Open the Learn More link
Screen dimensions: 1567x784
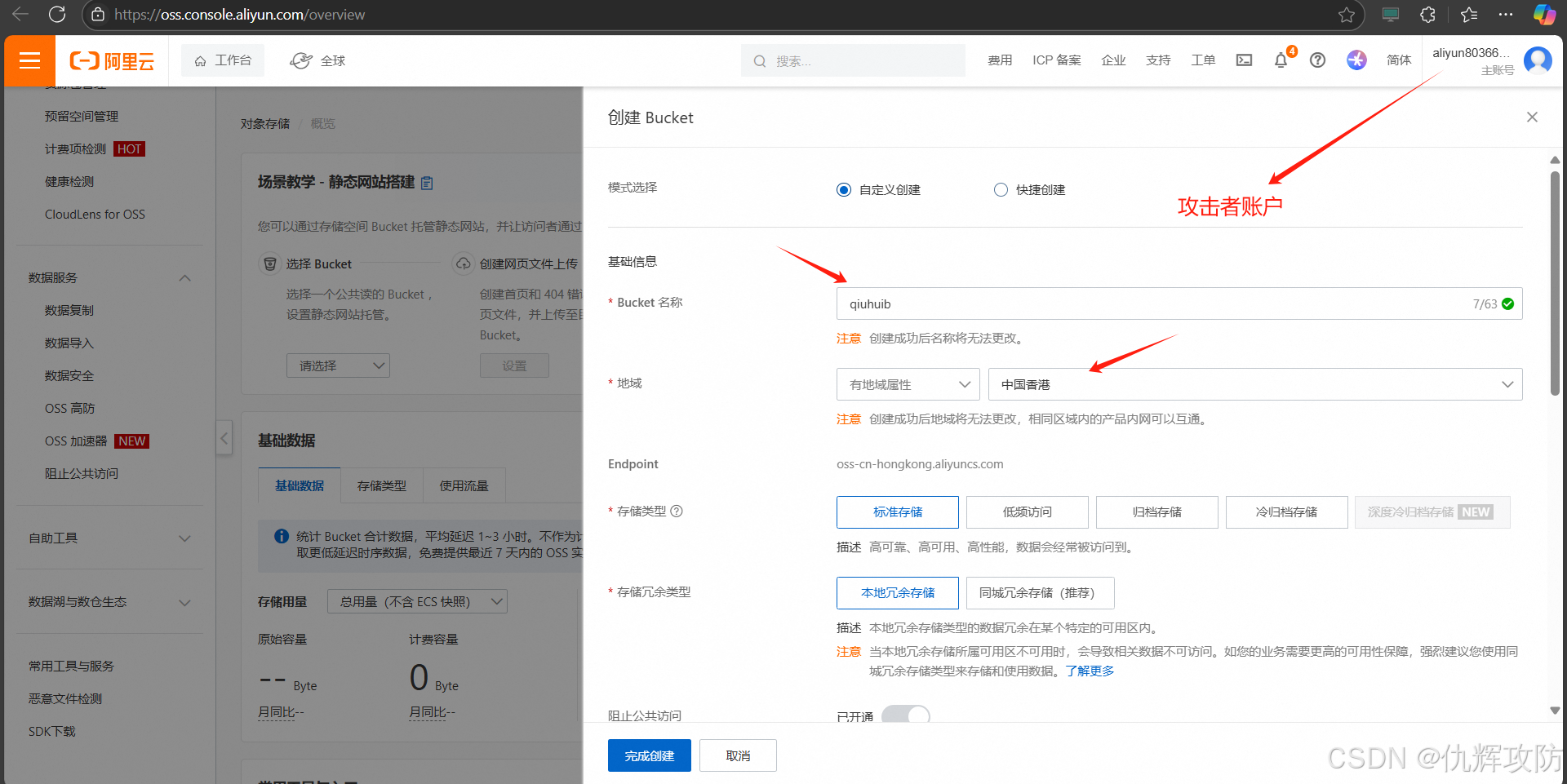point(1090,671)
